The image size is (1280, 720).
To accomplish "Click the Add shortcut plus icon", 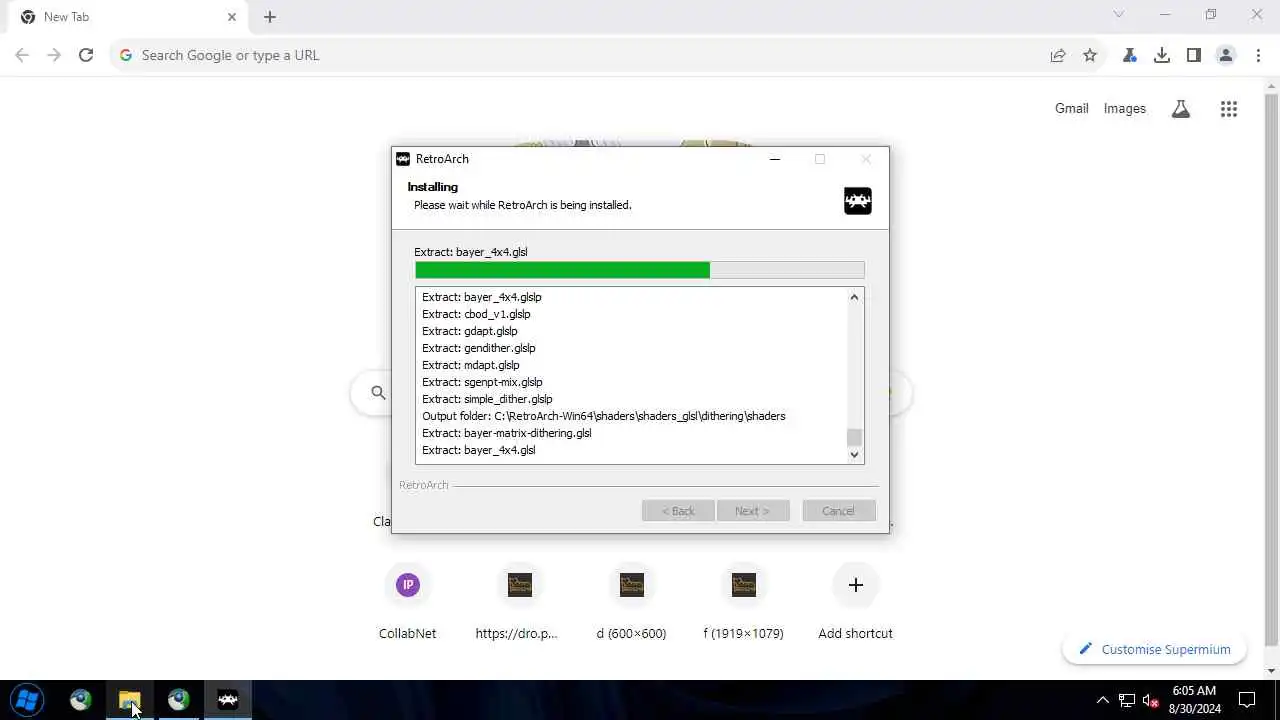I will (855, 585).
